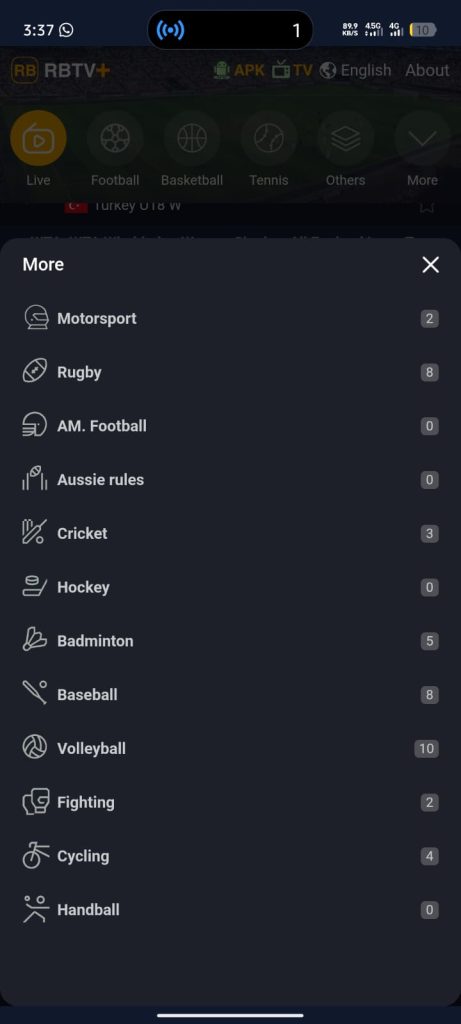
Task: Tap the Volleyball count badge showing 10
Action: point(426,748)
